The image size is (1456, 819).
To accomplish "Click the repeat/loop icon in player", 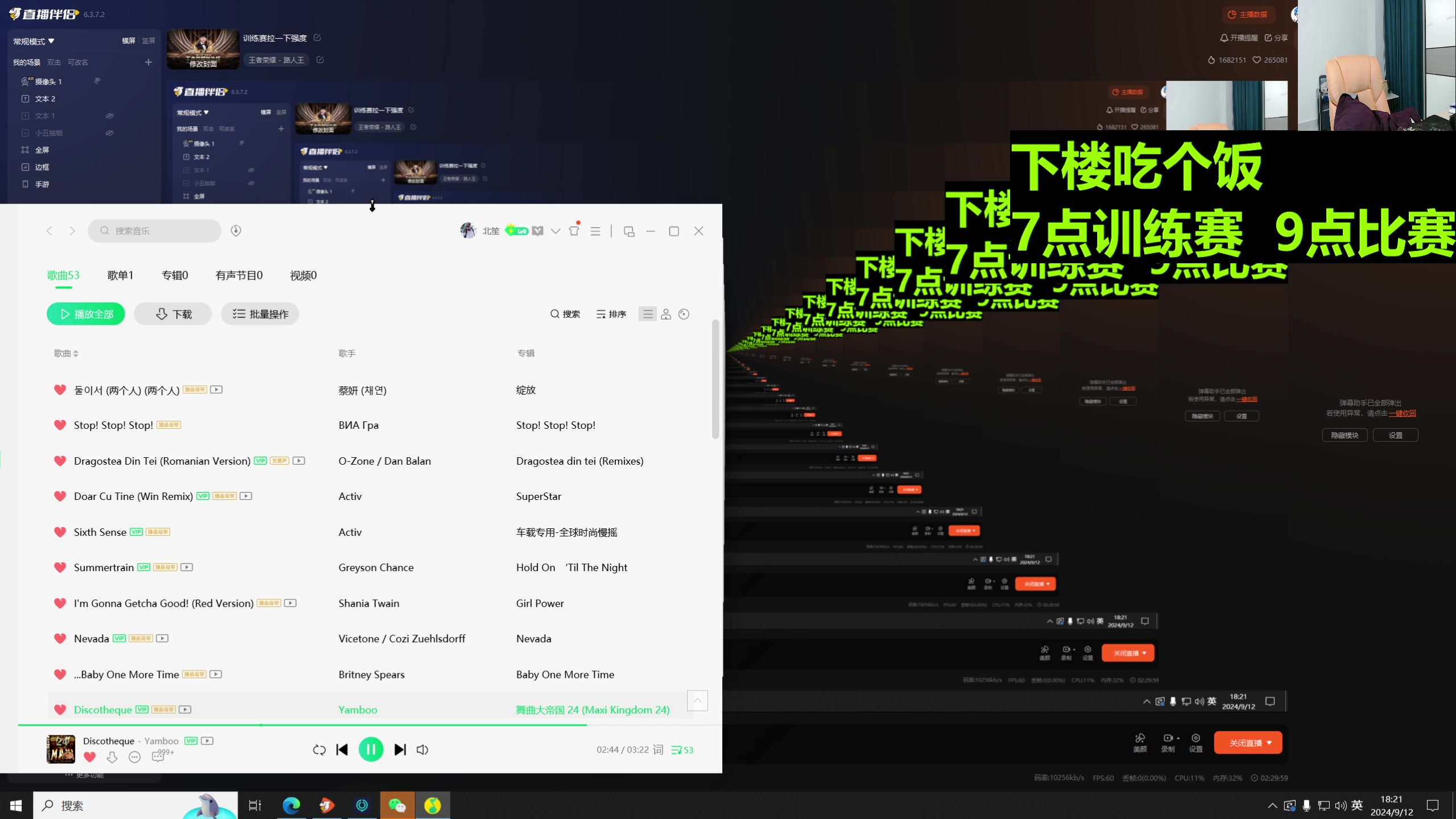I will click(319, 749).
